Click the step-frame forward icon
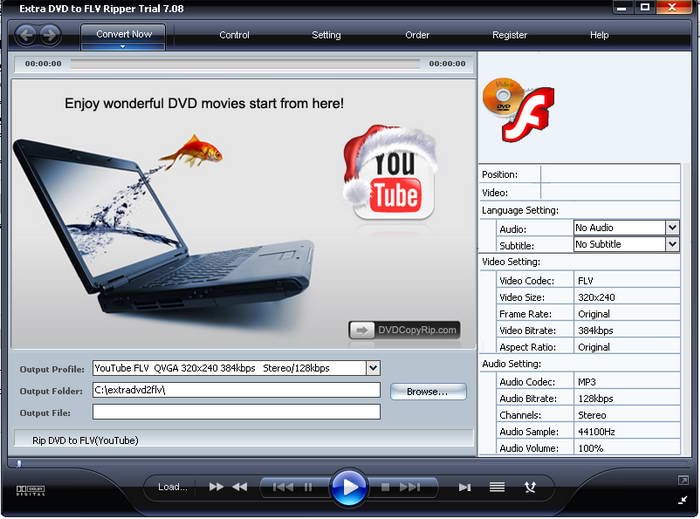The height and width of the screenshot is (519, 700). (x=465, y=487)
